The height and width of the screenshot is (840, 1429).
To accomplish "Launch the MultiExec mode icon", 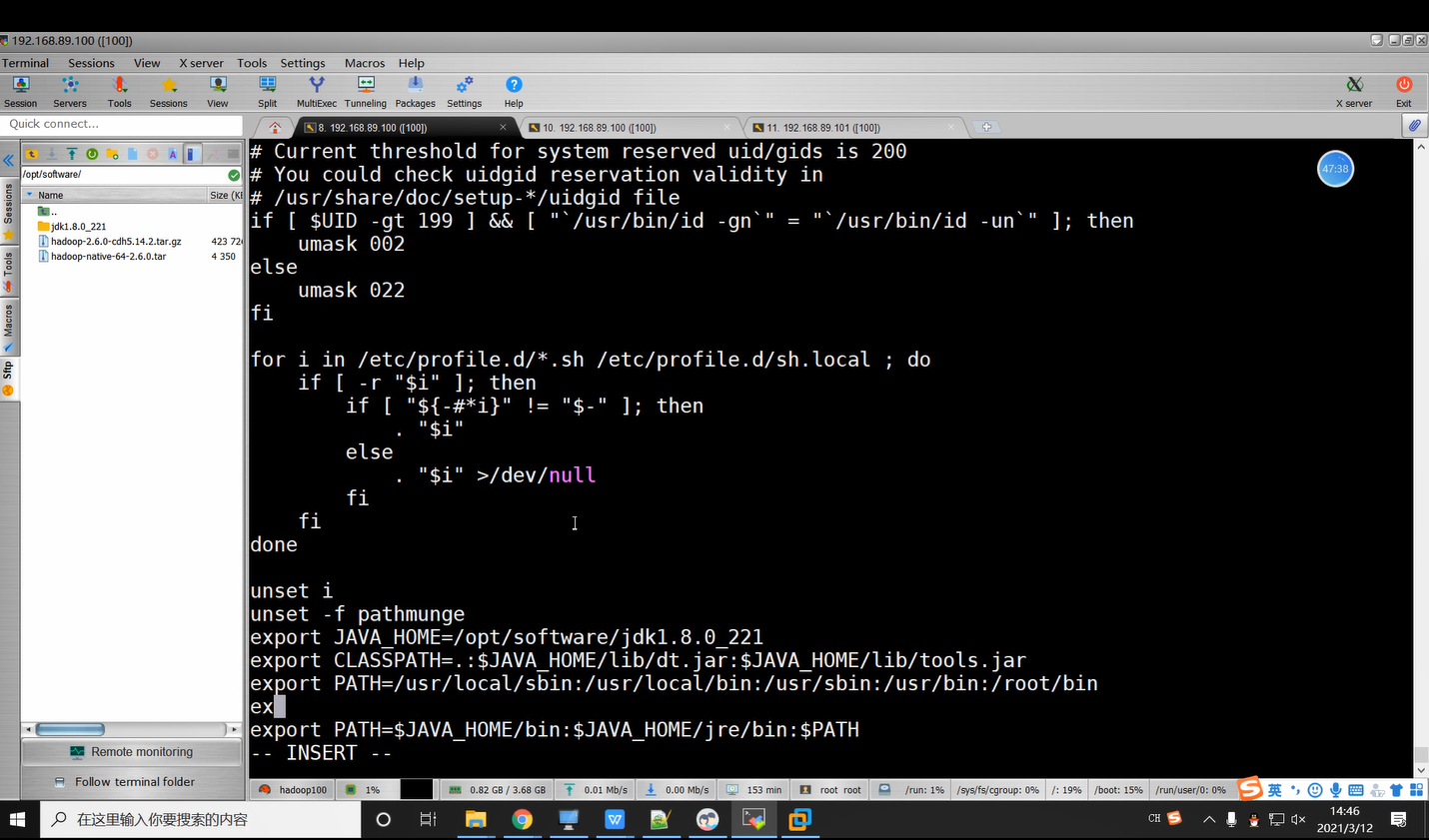I will click(x=316, y=91).
